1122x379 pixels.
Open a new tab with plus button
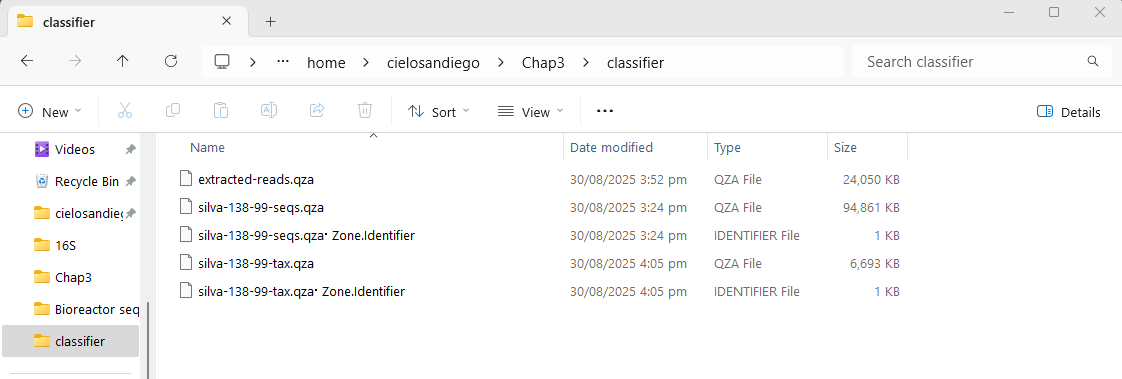click(x=270, y=21)
